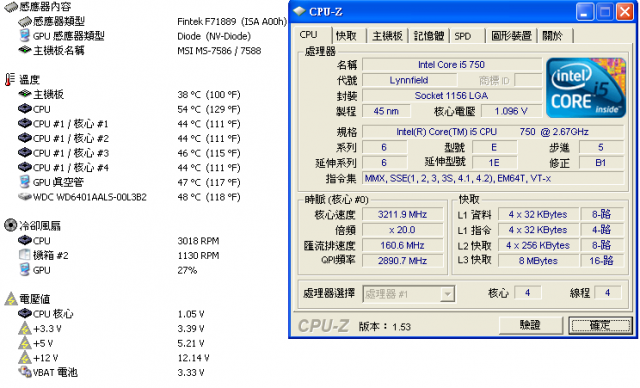640x388 pixels.
Task: Click the WDC hard drive icon
Action: click(25, 197)
